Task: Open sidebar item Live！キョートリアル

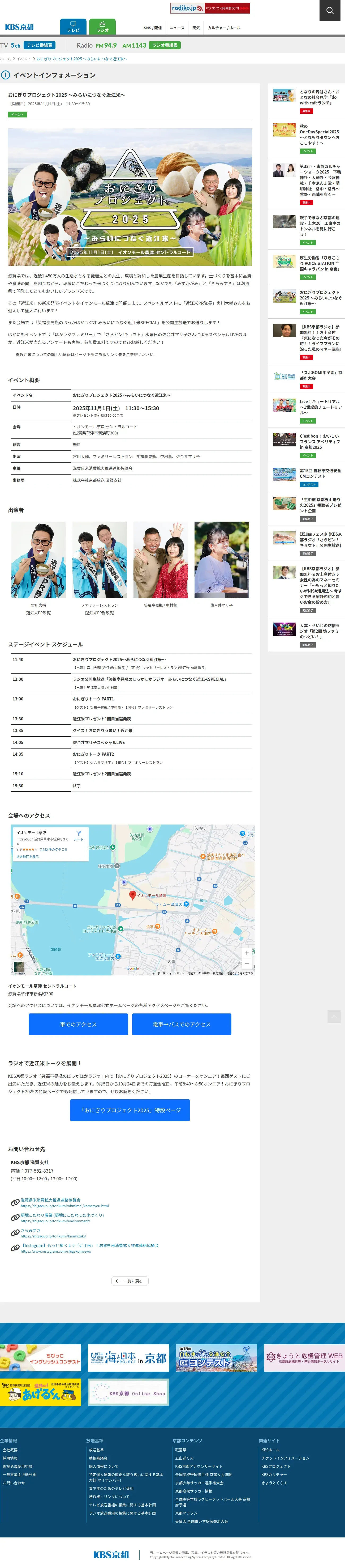Action: 307,411
